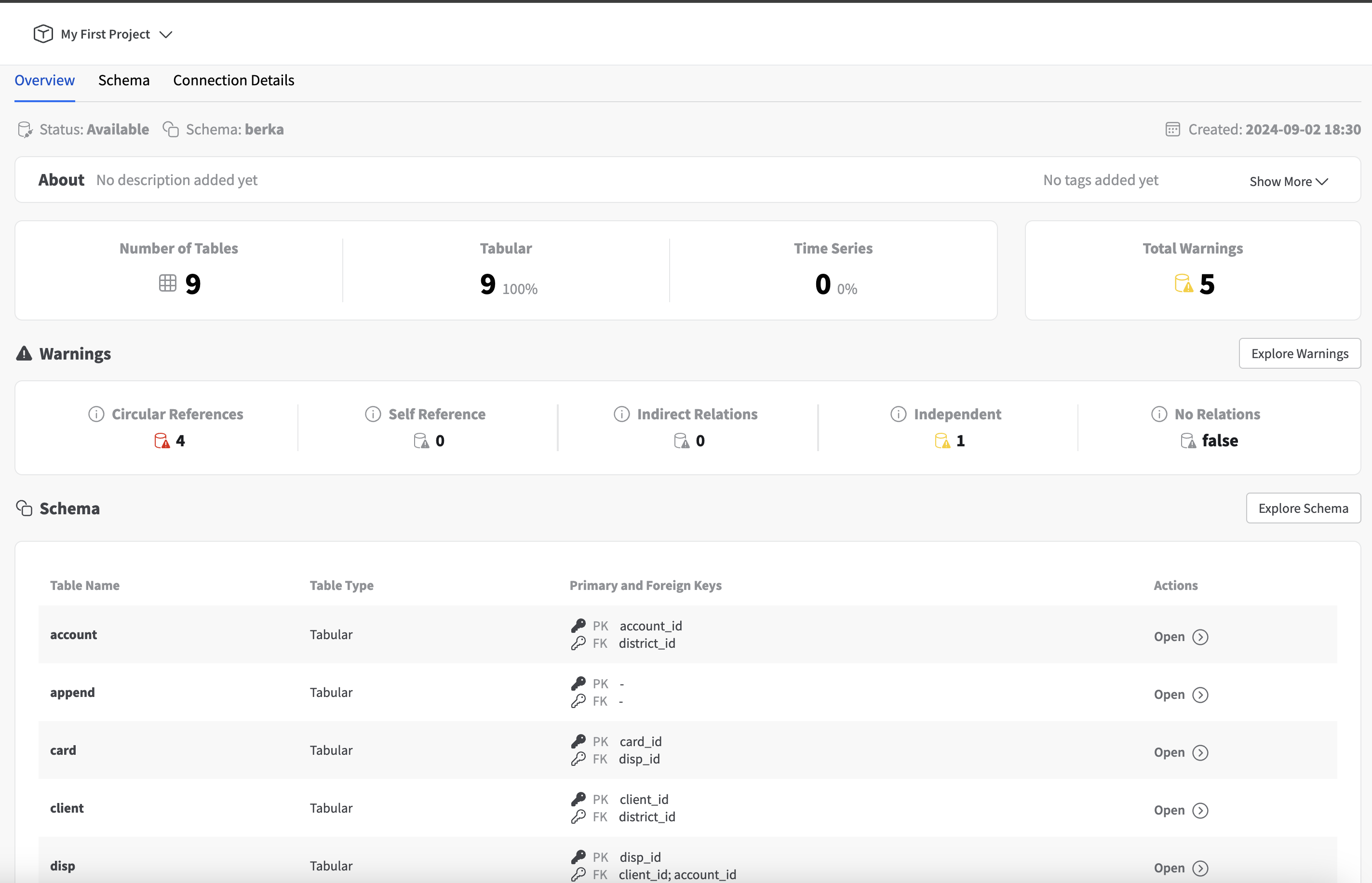This screenshot has width=1372, height=883.
Task: Click the No description added yet text
Action: coord(176,180)
